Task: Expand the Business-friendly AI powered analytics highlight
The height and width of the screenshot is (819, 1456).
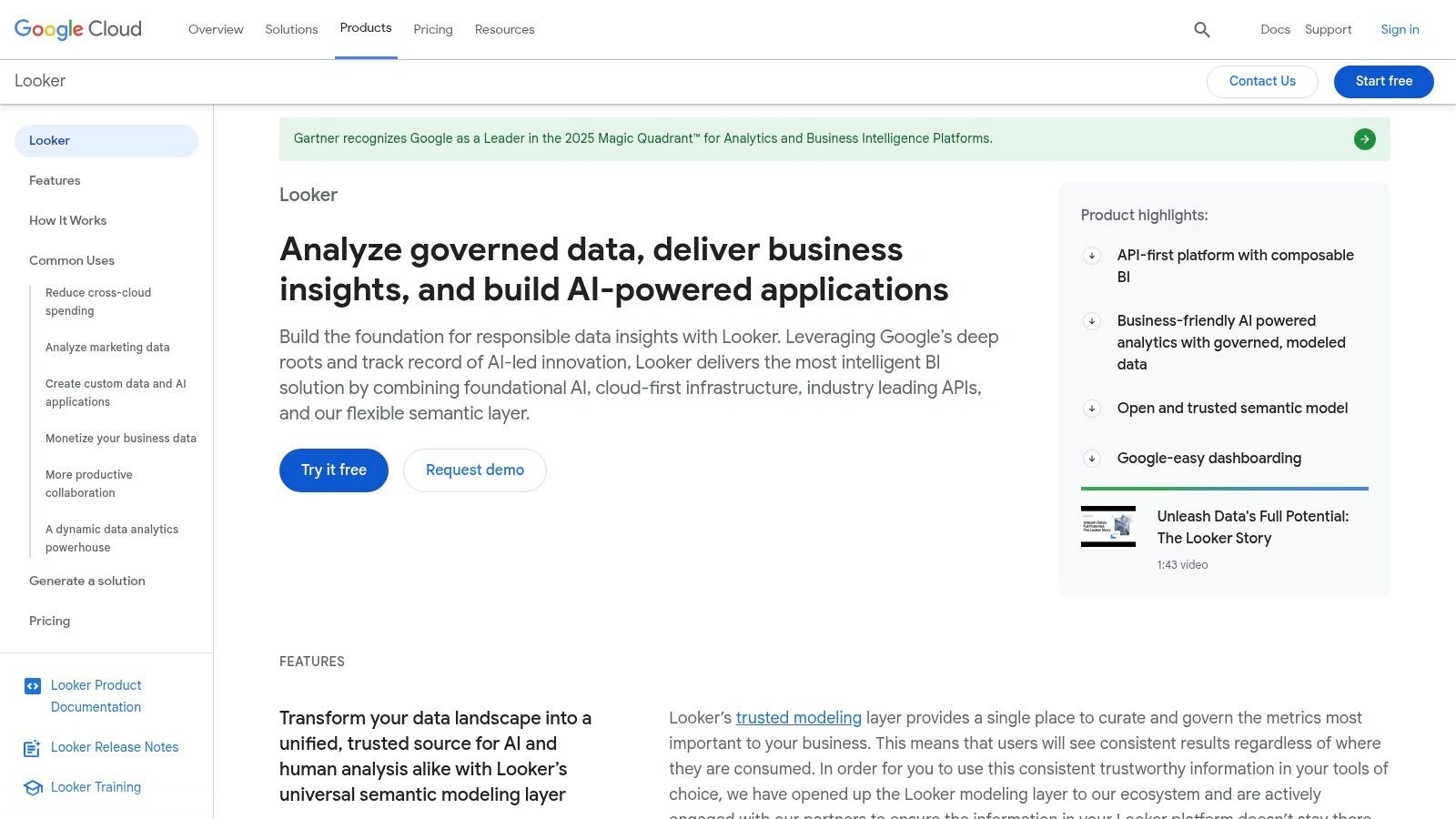Action: [x=1092, y=321]
